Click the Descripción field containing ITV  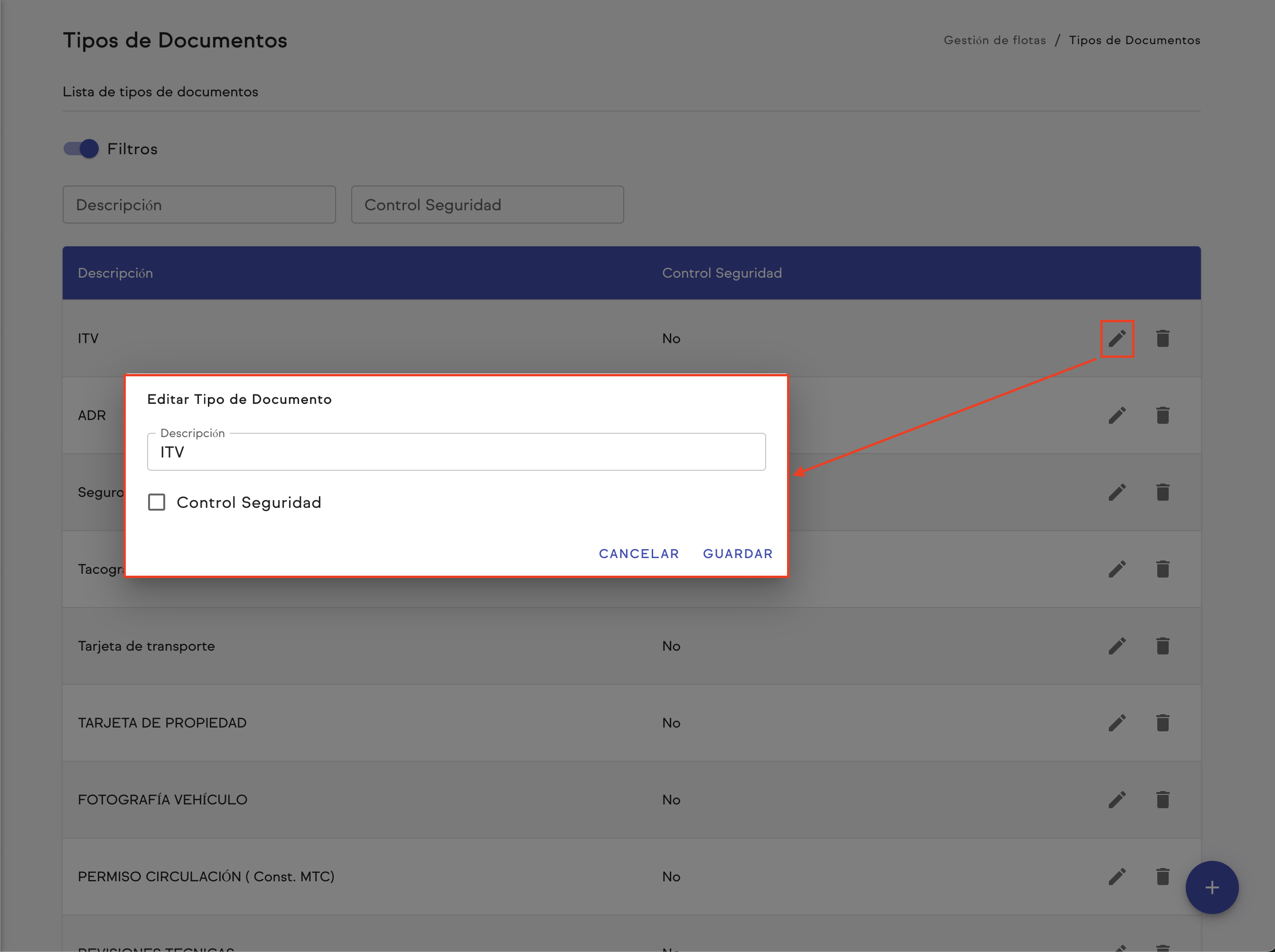tap(455, 452)
